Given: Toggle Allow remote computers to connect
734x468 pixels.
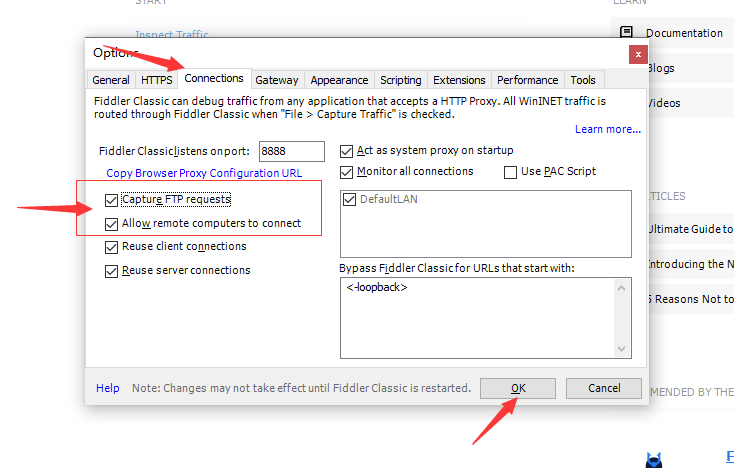Looking at the screenshot, I should tap(111, 224).
